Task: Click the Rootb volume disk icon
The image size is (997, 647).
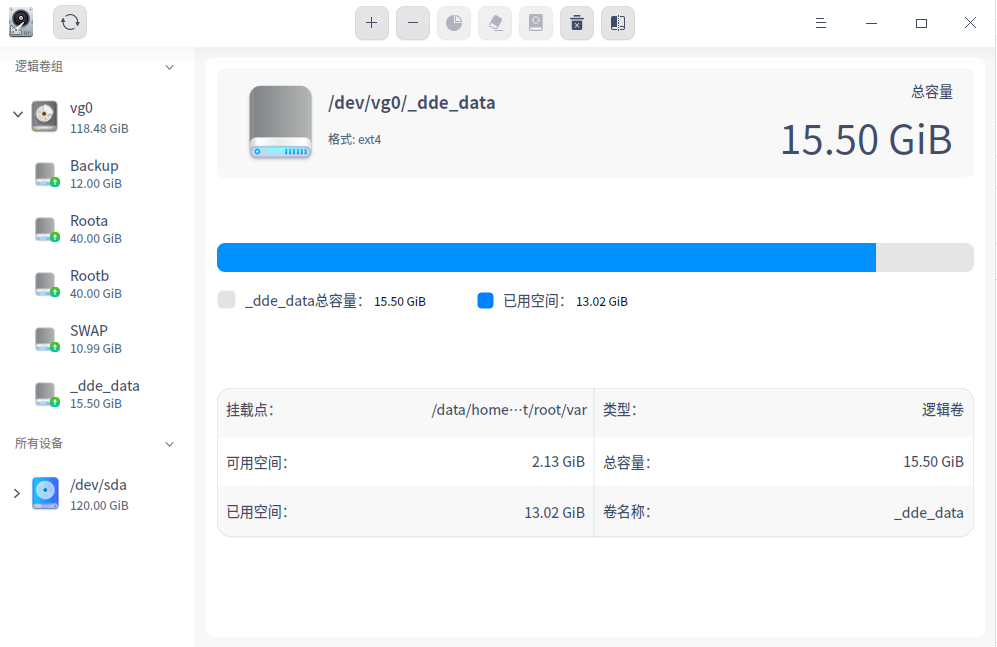Action: coord(46,284)
